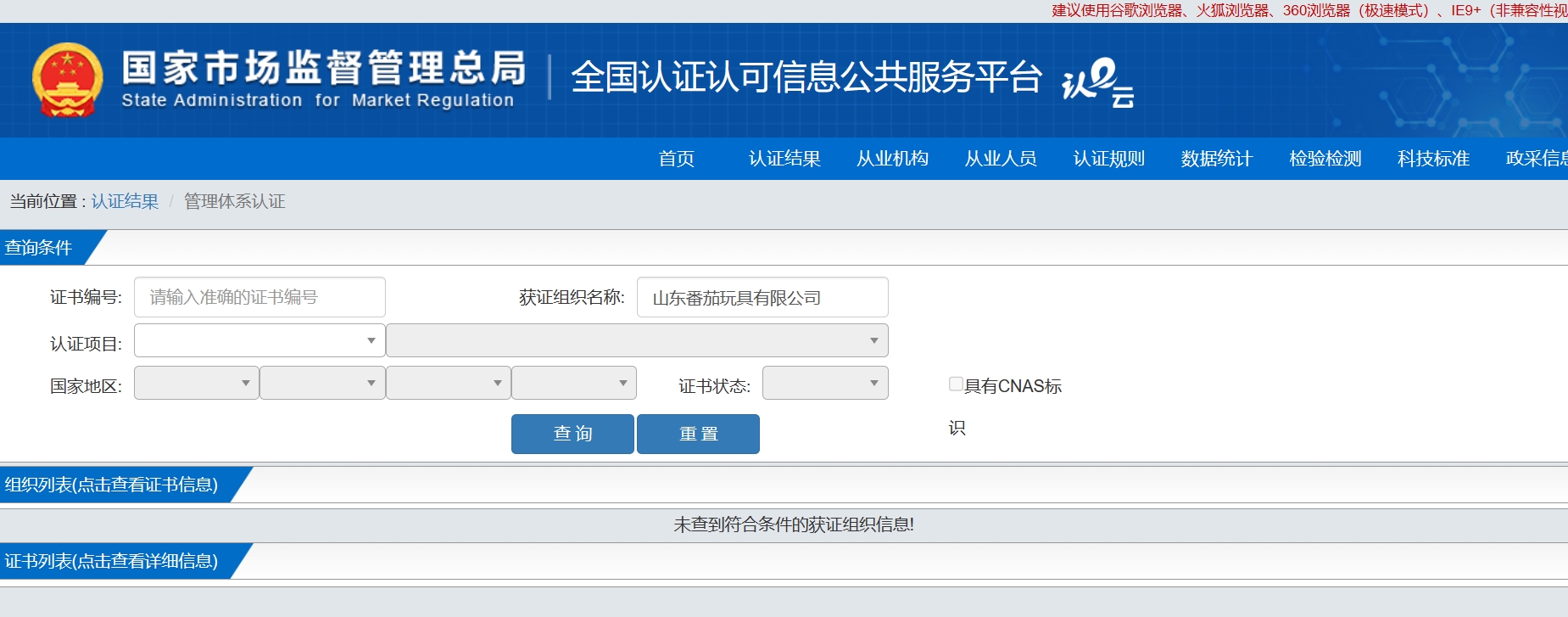The image size is (1568, 617).
Task: Open the 认证结果 menu
Action: point(784,159)
